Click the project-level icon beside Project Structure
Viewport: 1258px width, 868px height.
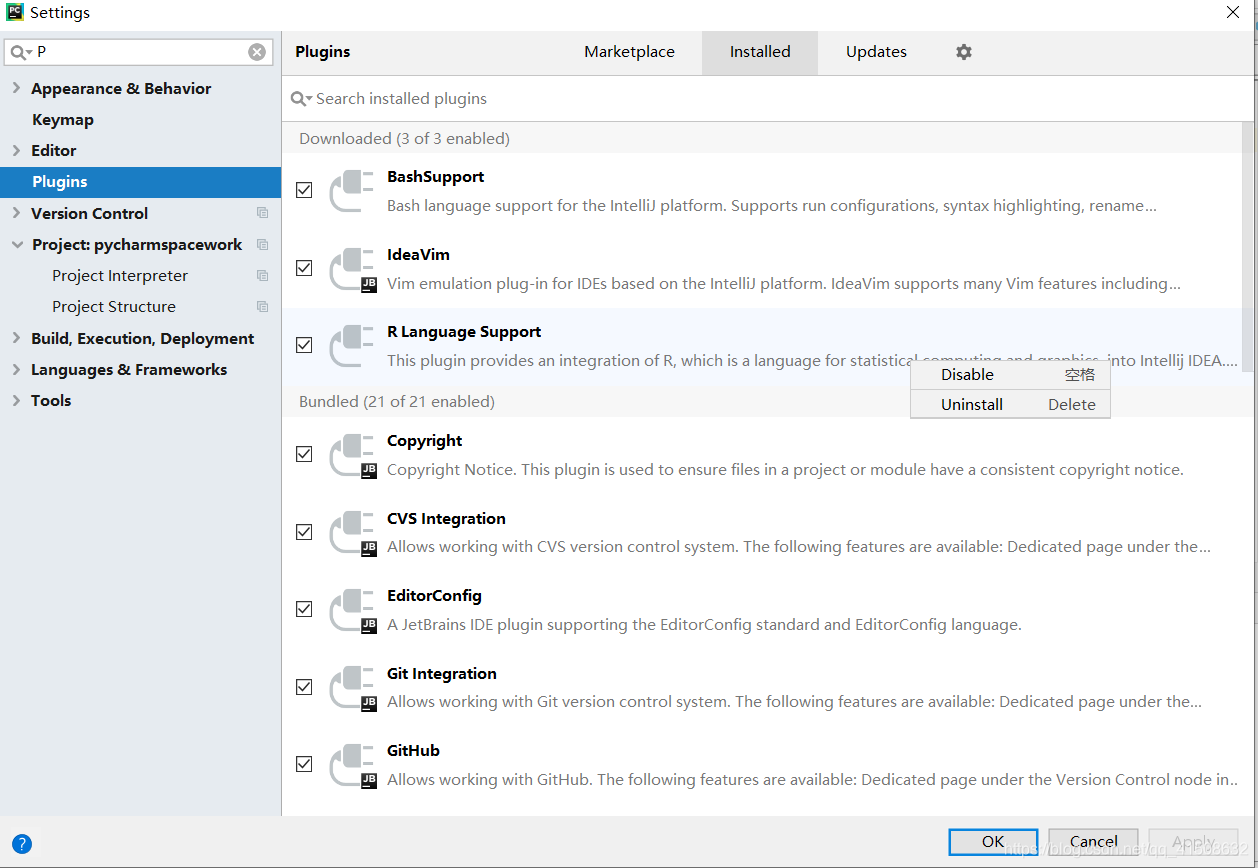tap(262, 306)
